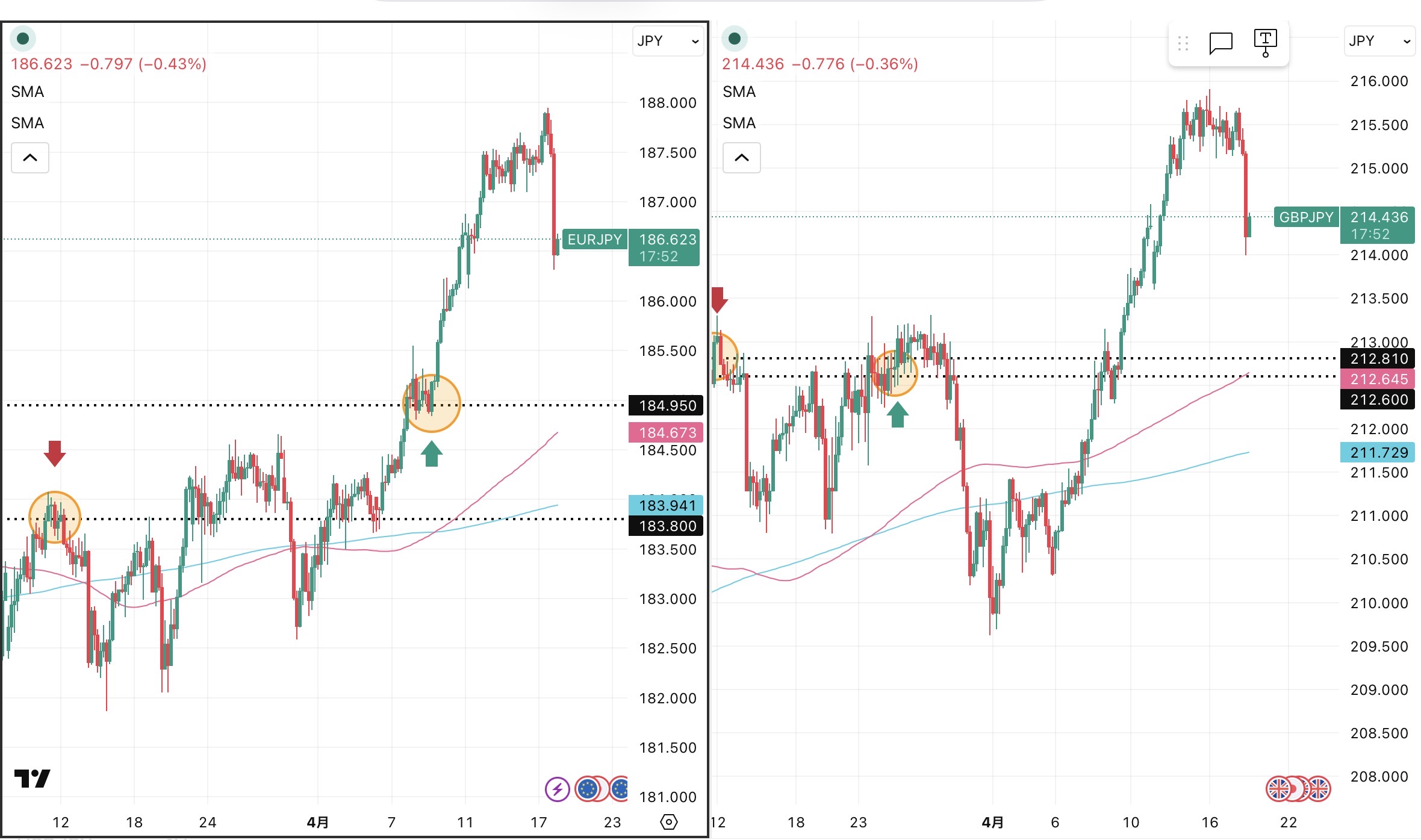Click the leftmost EU flag event icon
Screen dimensions: 1421x840
(588, 789)
